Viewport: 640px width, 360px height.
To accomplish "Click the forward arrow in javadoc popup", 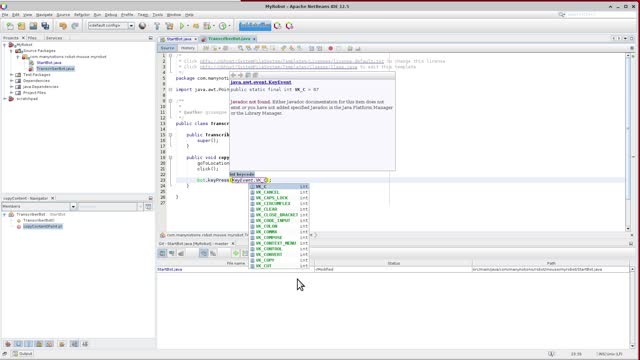I will (240, 75).
